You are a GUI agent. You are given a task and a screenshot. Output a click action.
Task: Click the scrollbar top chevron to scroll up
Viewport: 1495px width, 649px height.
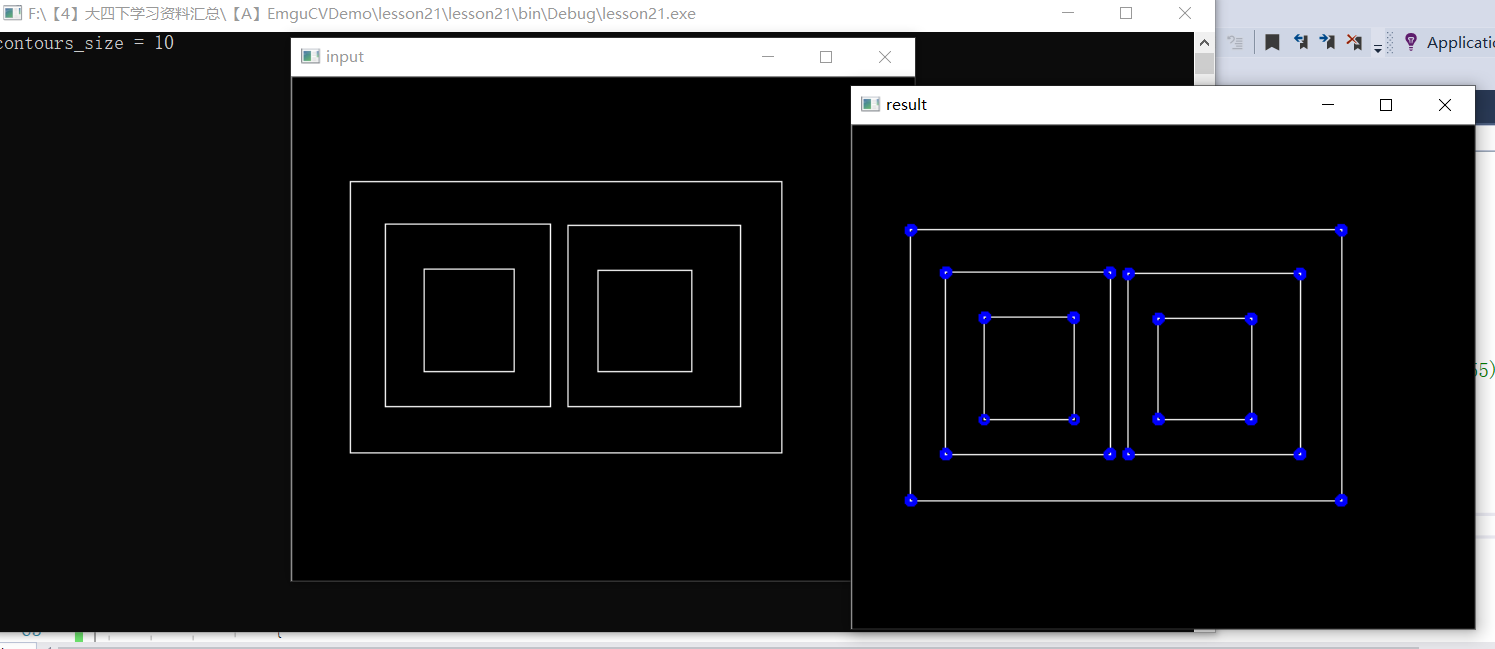click(x=1205, y=42)
